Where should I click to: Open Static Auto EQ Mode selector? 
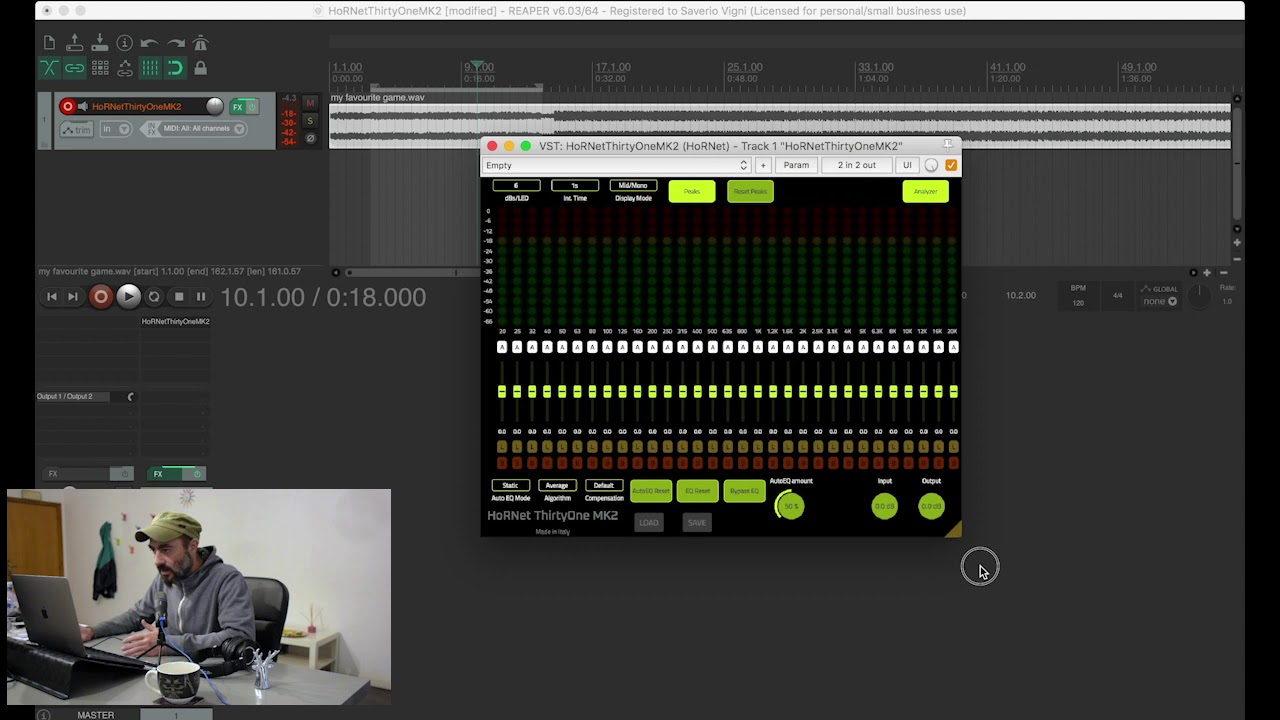(510, 486)
